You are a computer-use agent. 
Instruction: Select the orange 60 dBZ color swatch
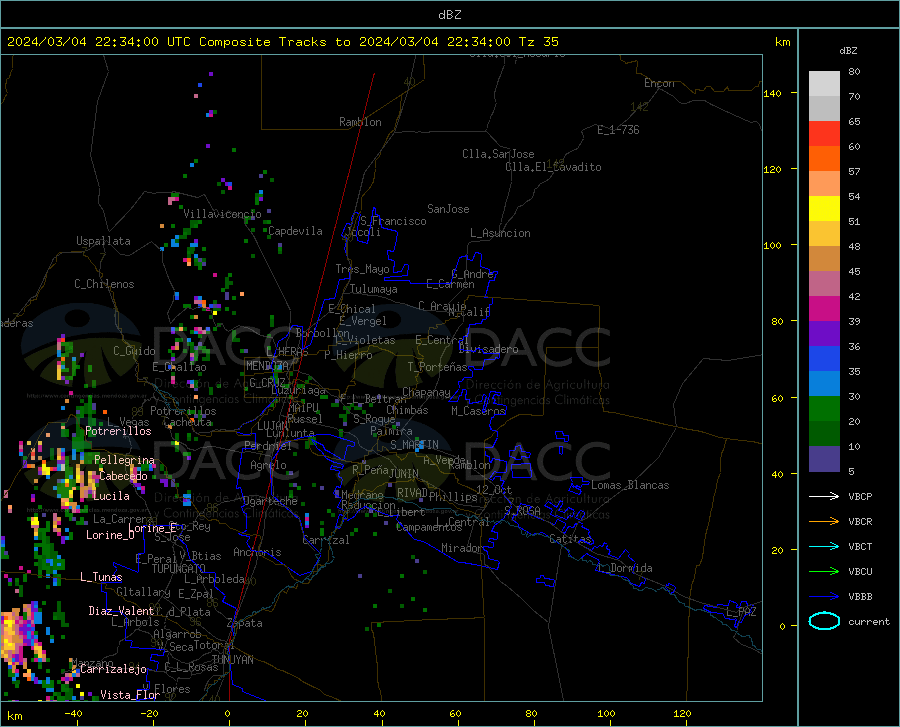(x=824, y=159)
